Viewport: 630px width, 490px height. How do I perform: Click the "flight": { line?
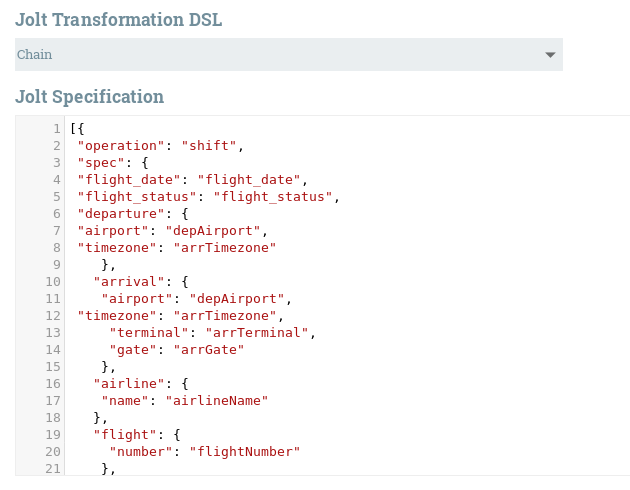pyautogui.click(x=137, y=435)
